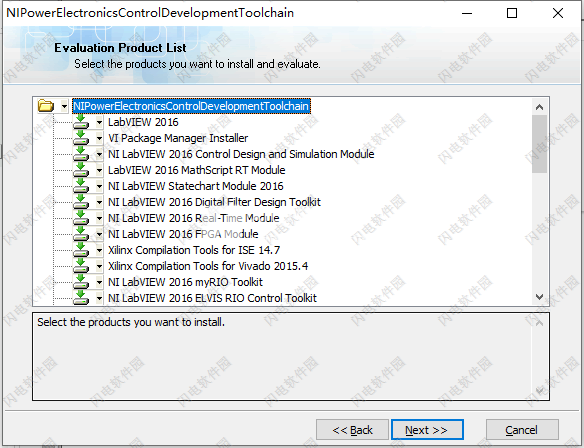Open dropdown arrow for Xilinx Vivado 2015.4 tools
The width and height of the screenshot is (584, 448).
pyautogui.click(x=99, y=266)
